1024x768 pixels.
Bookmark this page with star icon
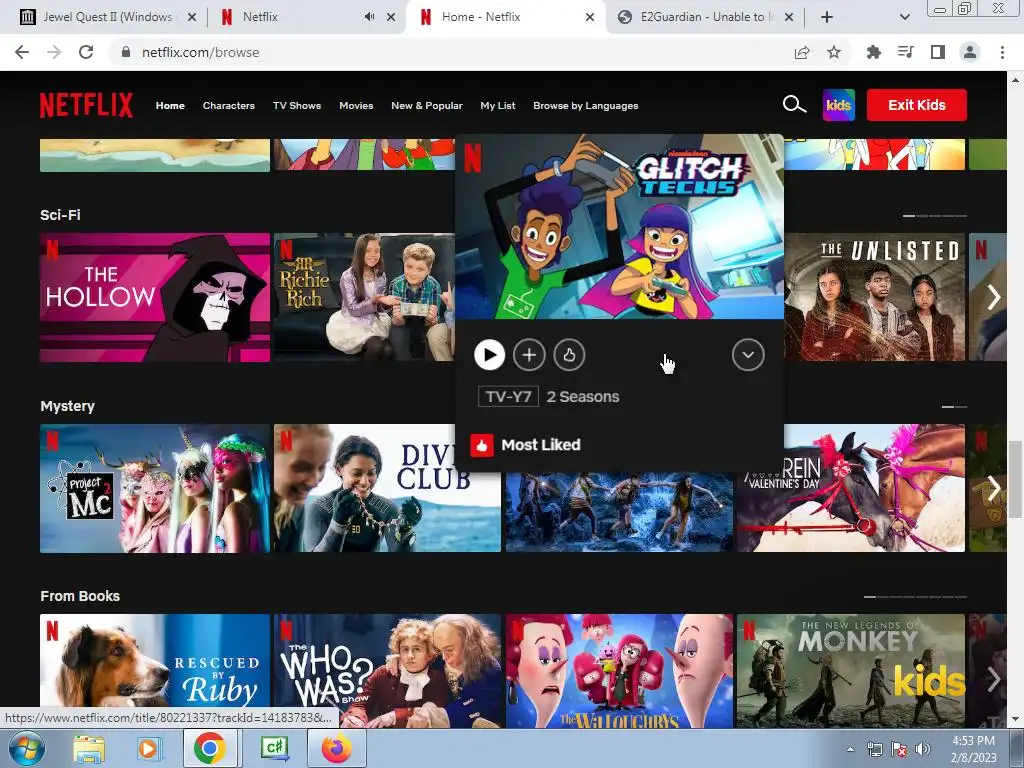(x=834, y=52)
